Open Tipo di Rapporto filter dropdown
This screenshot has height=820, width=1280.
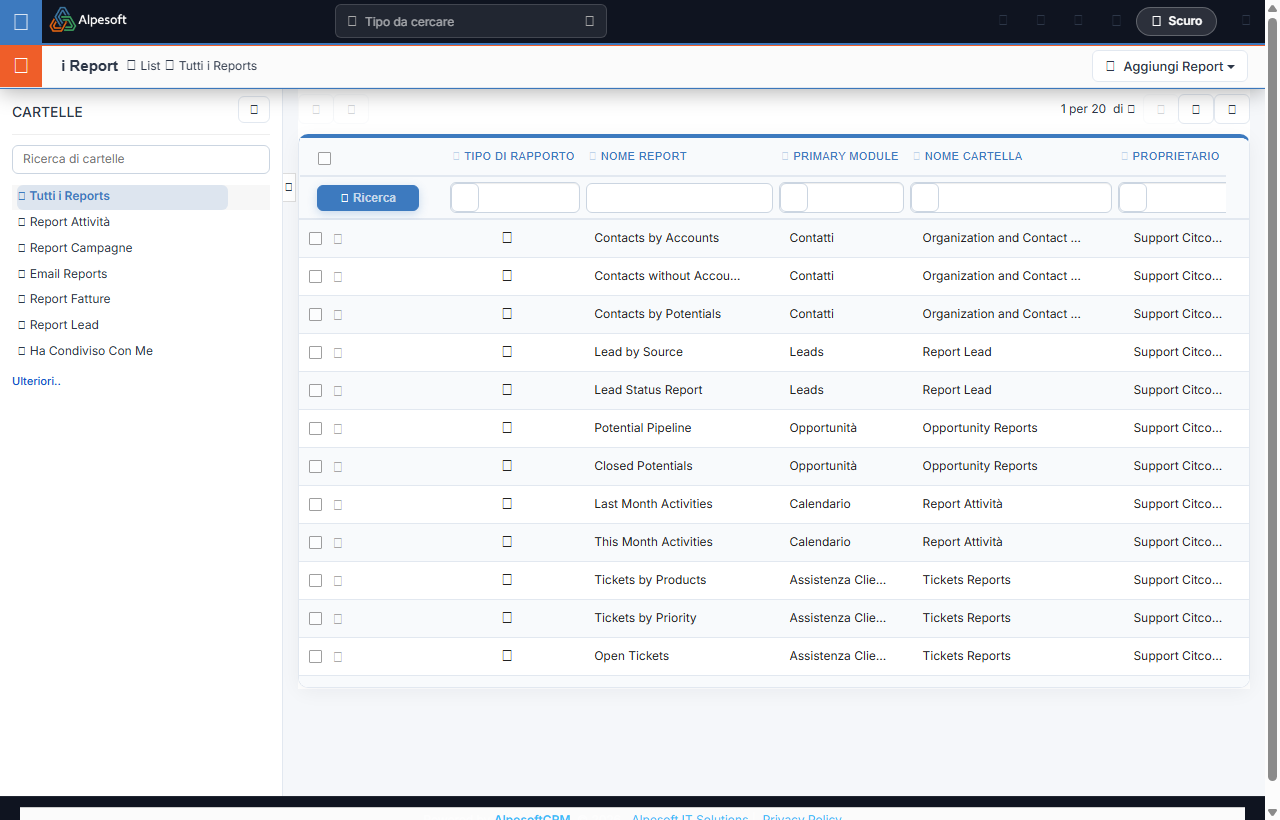515,197
